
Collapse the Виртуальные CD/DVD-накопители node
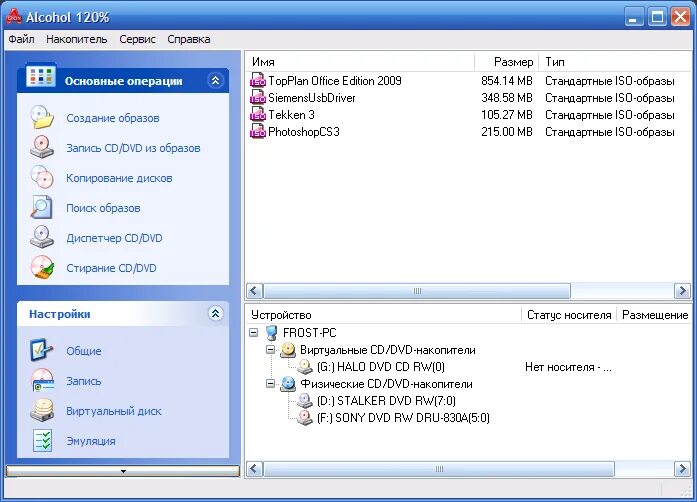(x=270, y=350)
